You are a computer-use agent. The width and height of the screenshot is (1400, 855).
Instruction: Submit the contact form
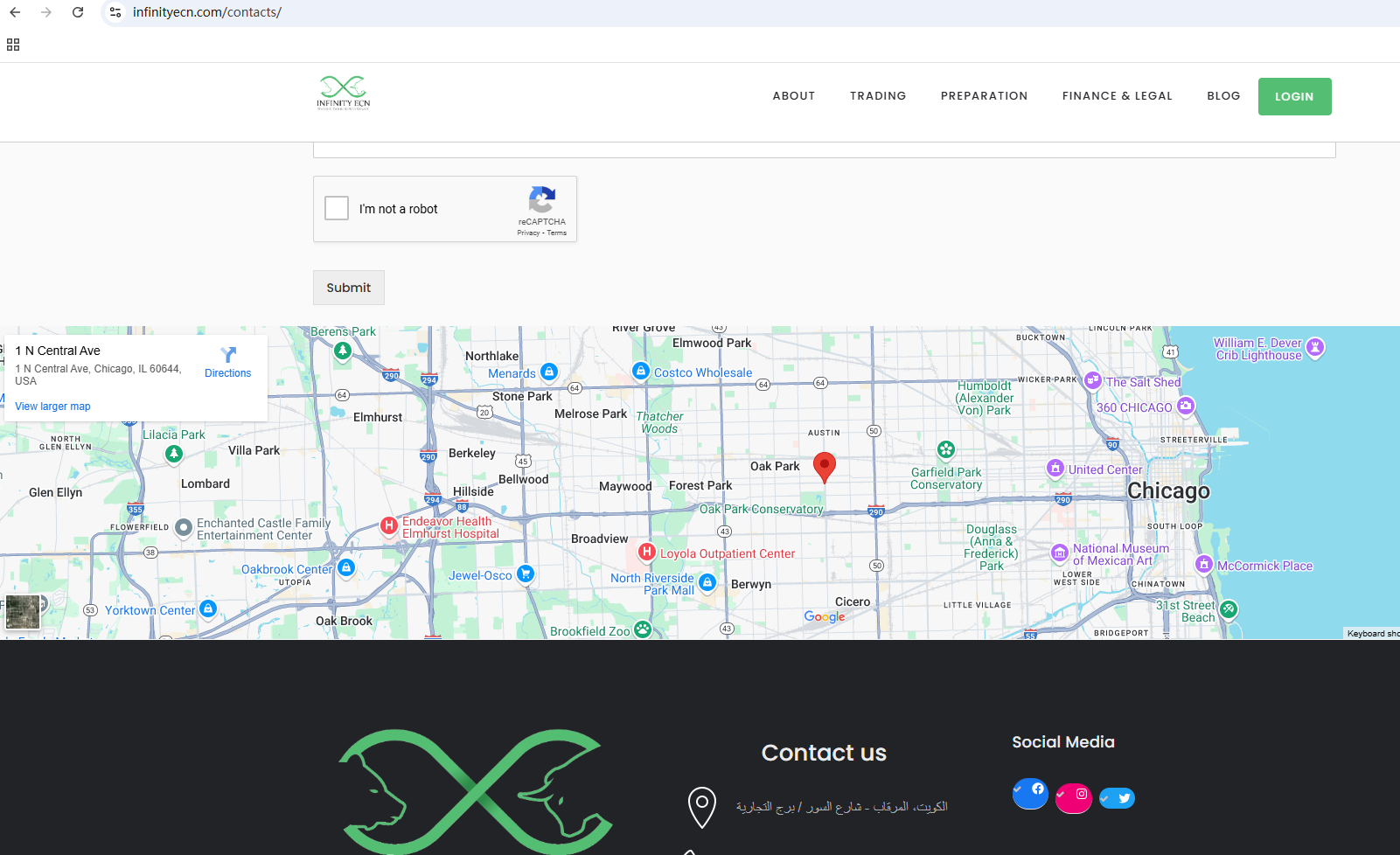point(348,288)
